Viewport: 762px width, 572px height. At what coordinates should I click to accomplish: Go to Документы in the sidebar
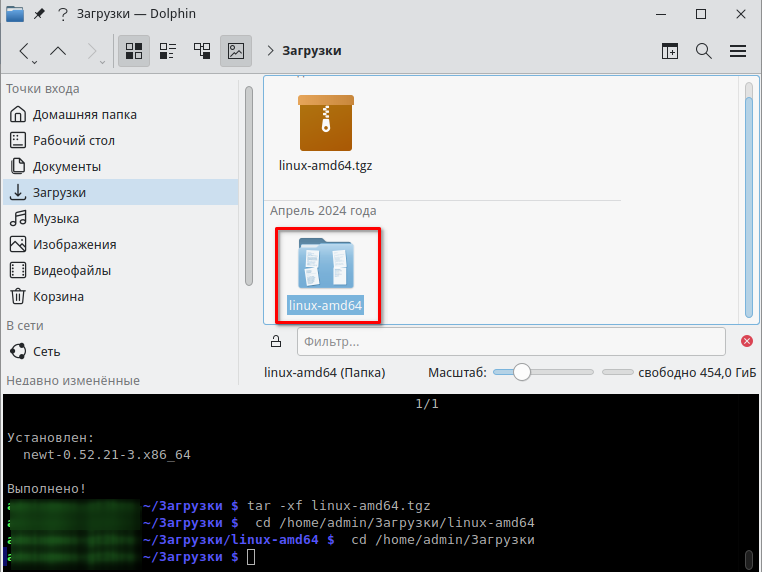point(66,166)
